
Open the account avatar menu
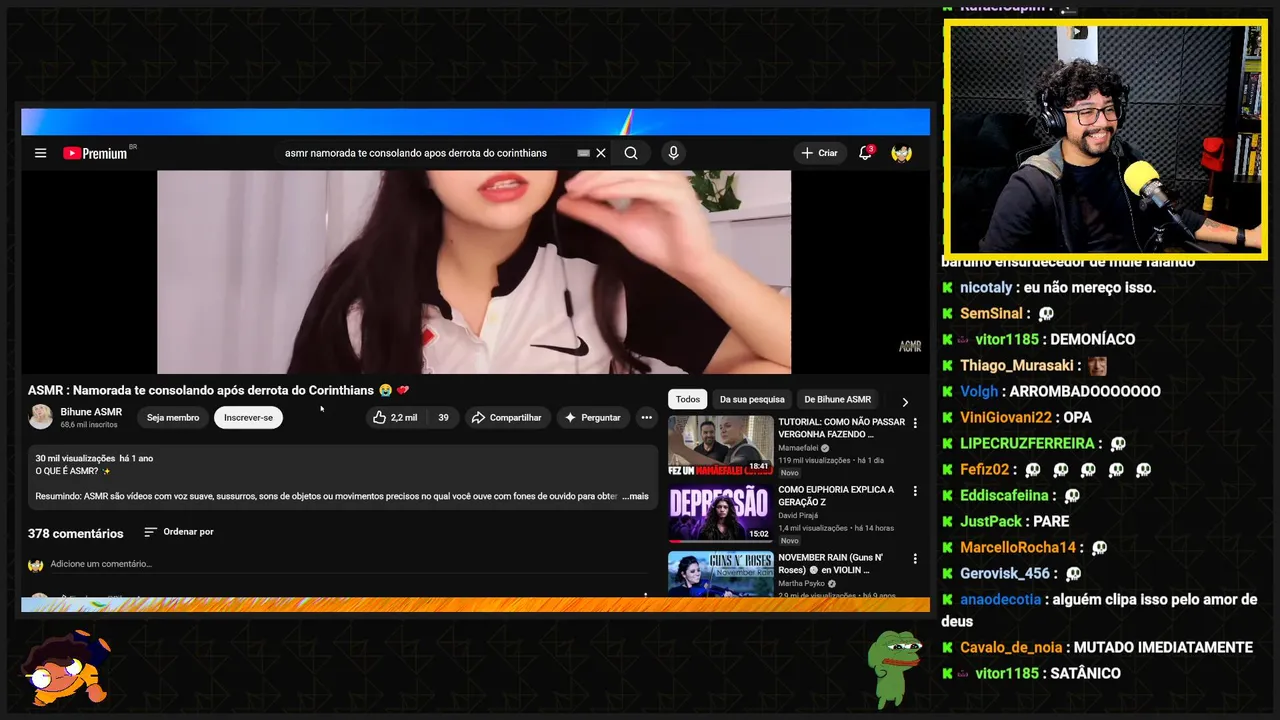point(902,153)
